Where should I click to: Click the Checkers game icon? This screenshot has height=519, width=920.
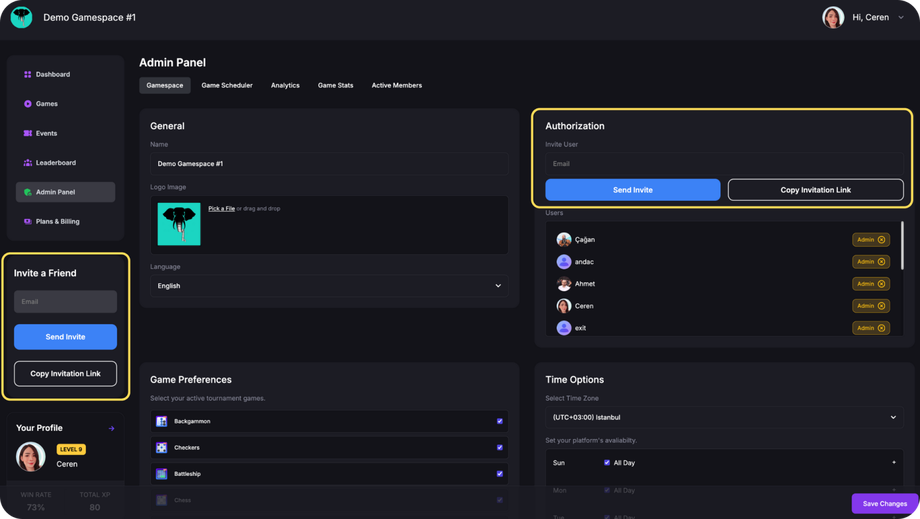click(x=162, y=447)
